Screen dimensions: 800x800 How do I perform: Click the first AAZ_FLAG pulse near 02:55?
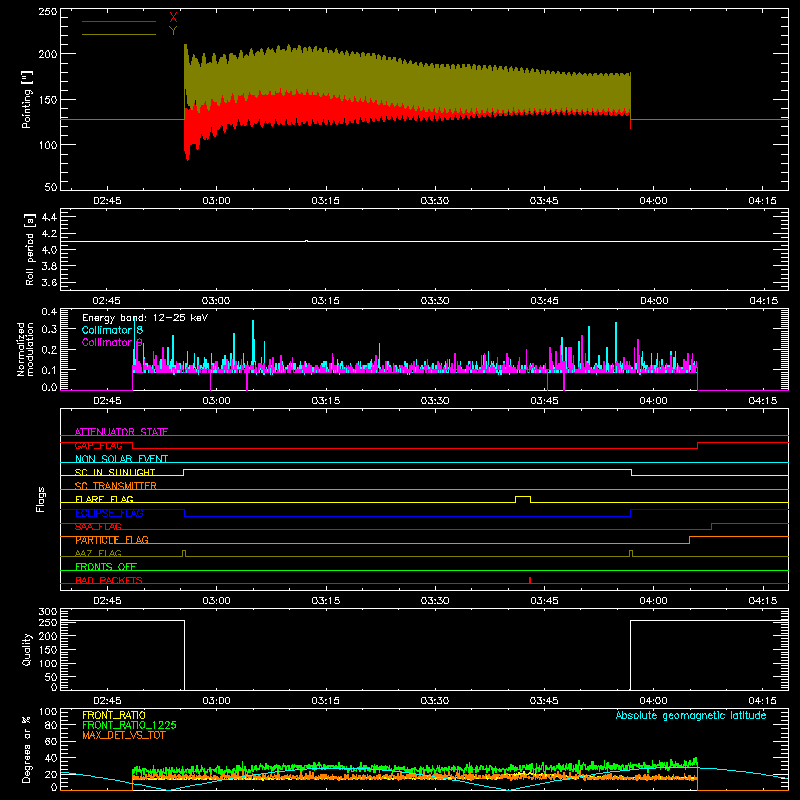pos(184,553)
